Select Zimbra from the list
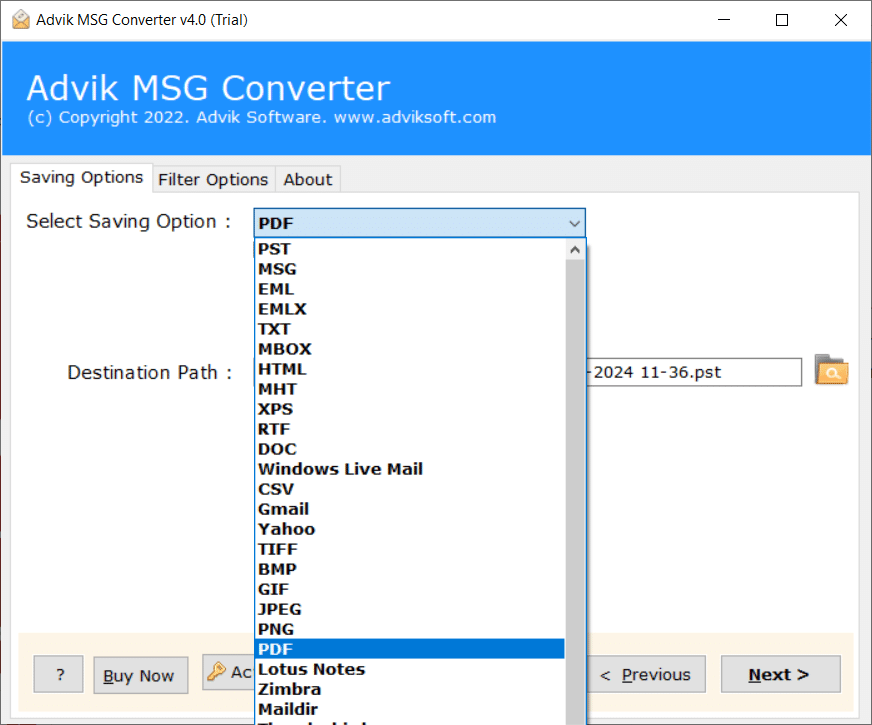 click(410, 689)
